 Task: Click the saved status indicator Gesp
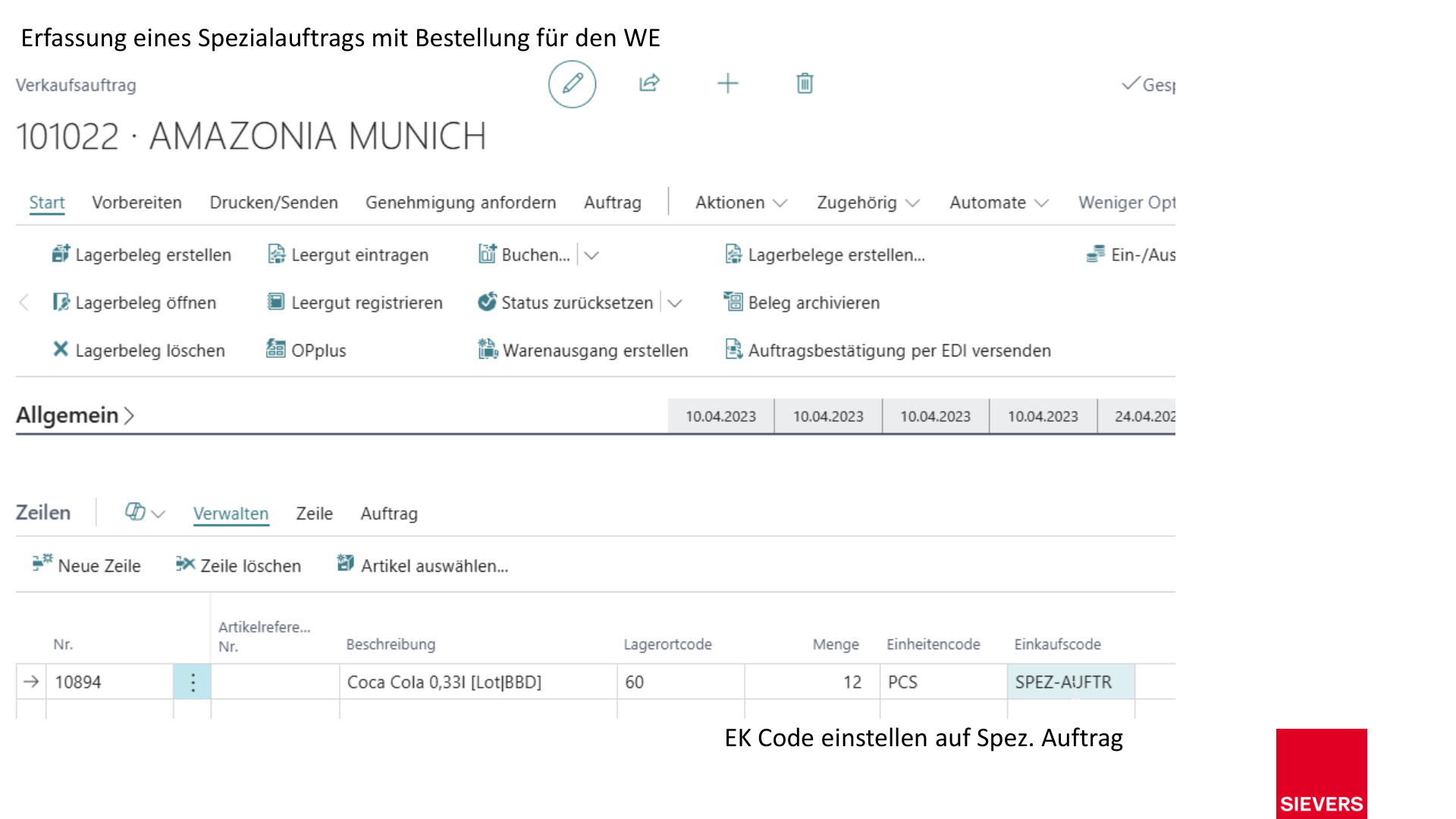click(1148, 85)
